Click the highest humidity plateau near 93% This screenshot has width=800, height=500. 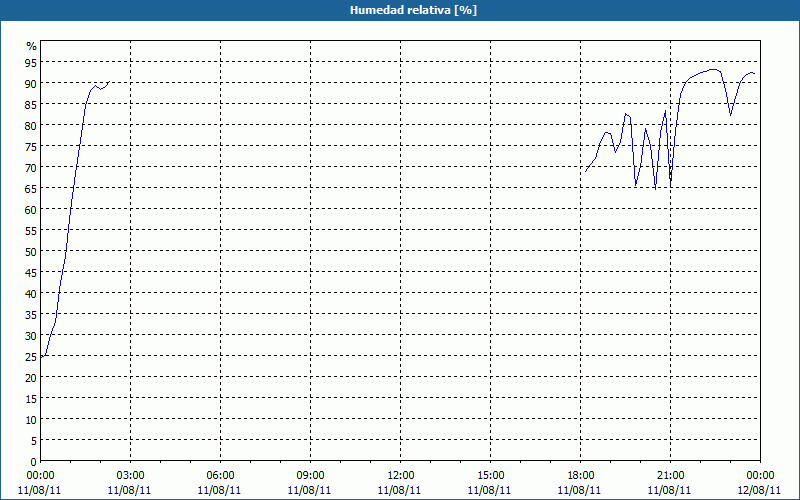point(713,69)
